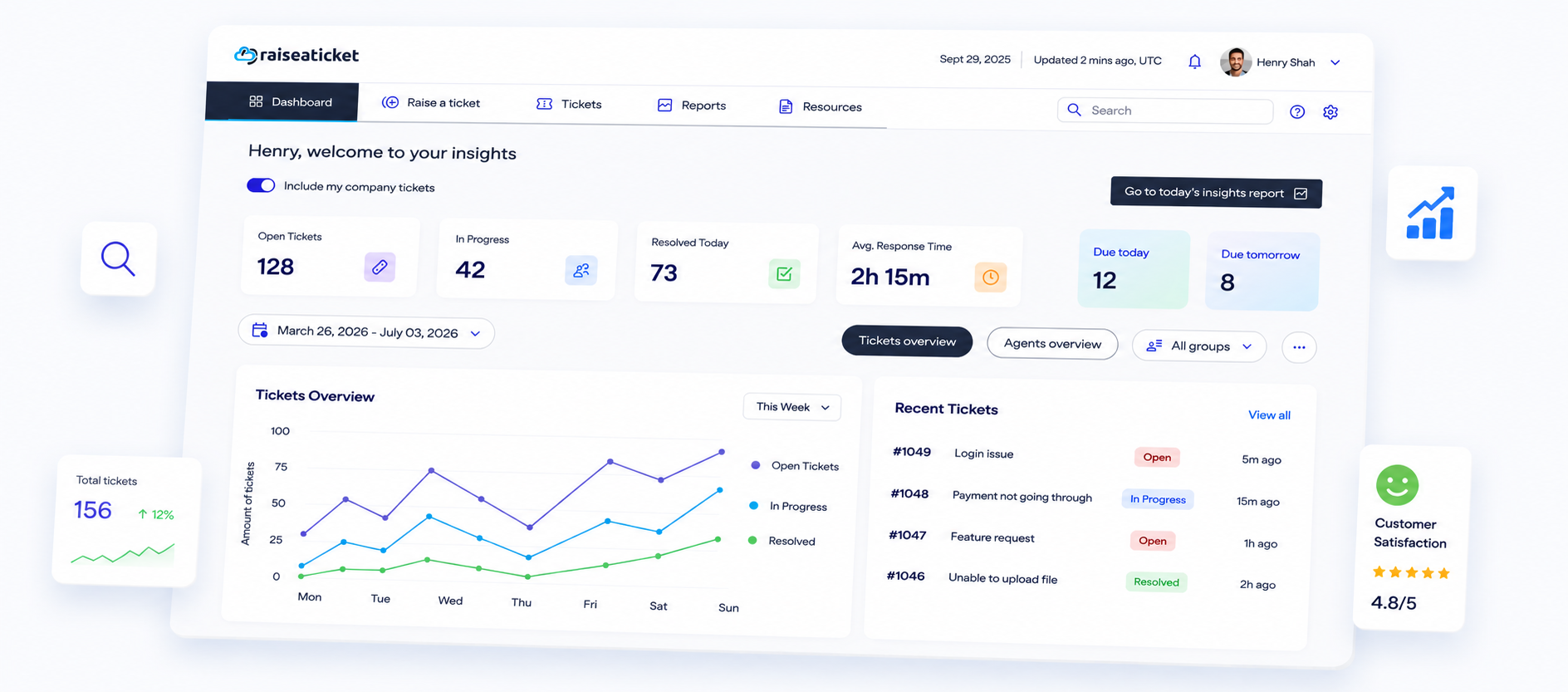Click the Tickets tab ticket icon
Screen dimensions: 1568x692
tap(544, 104)
